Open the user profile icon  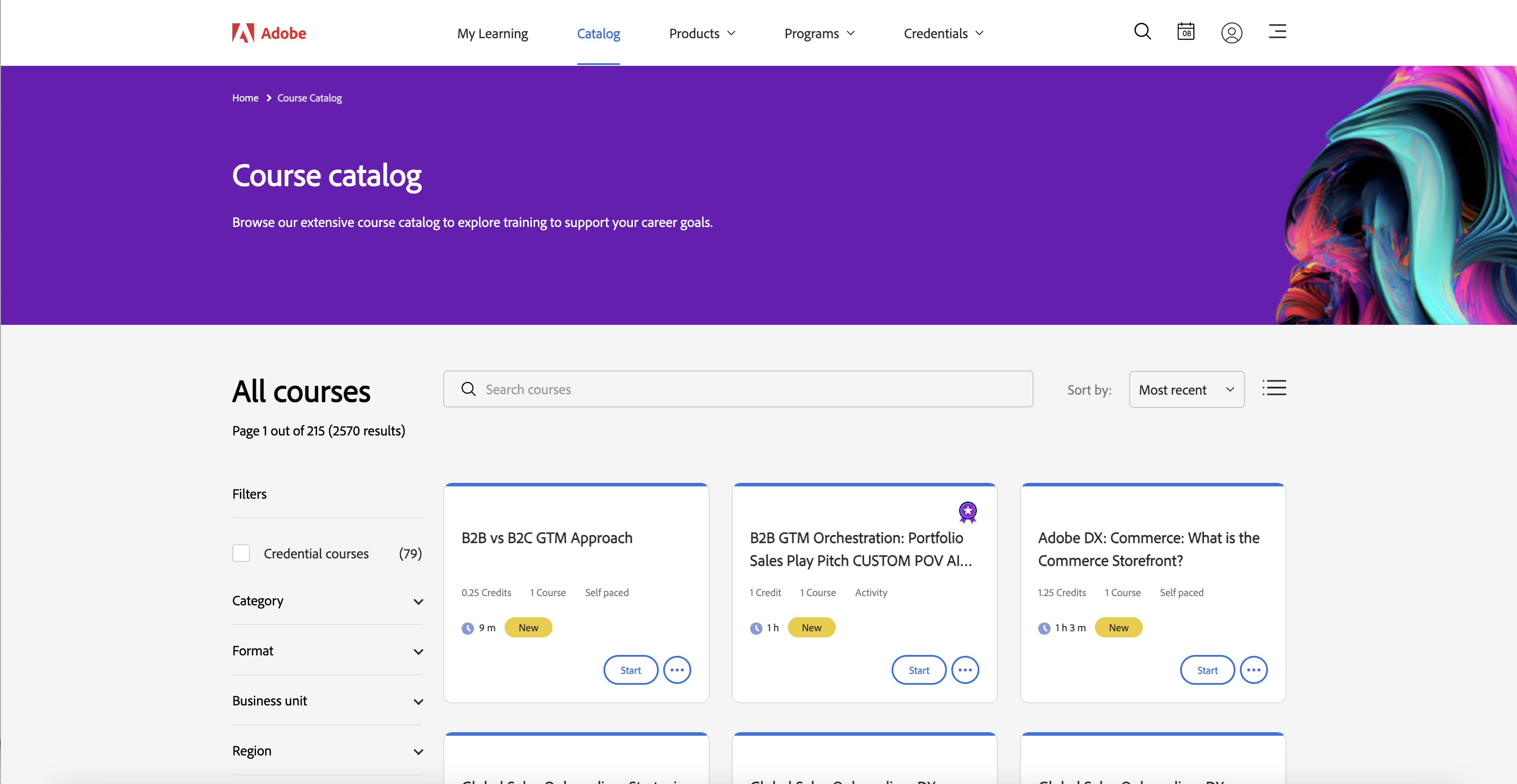1232,33
